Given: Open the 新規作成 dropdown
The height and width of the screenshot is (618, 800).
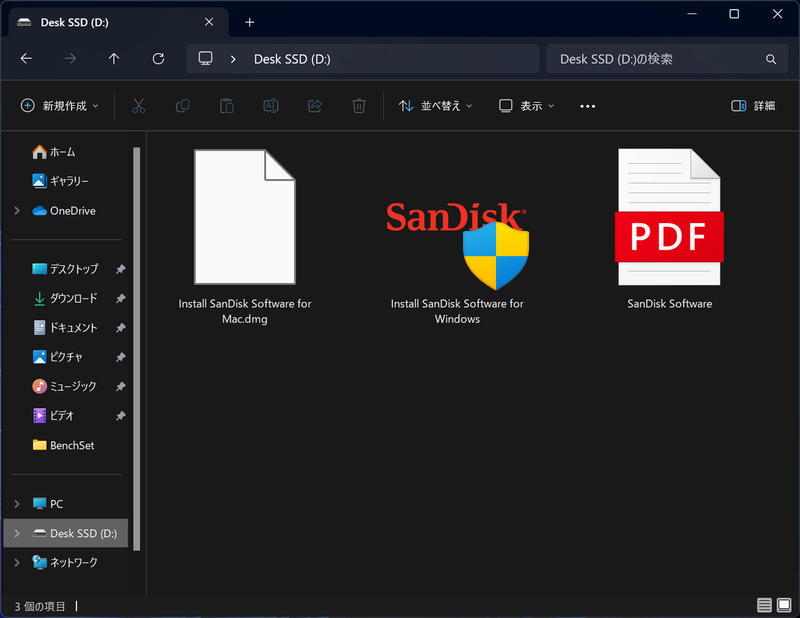Looking at the screenshot, I should (x=60, y=106).
